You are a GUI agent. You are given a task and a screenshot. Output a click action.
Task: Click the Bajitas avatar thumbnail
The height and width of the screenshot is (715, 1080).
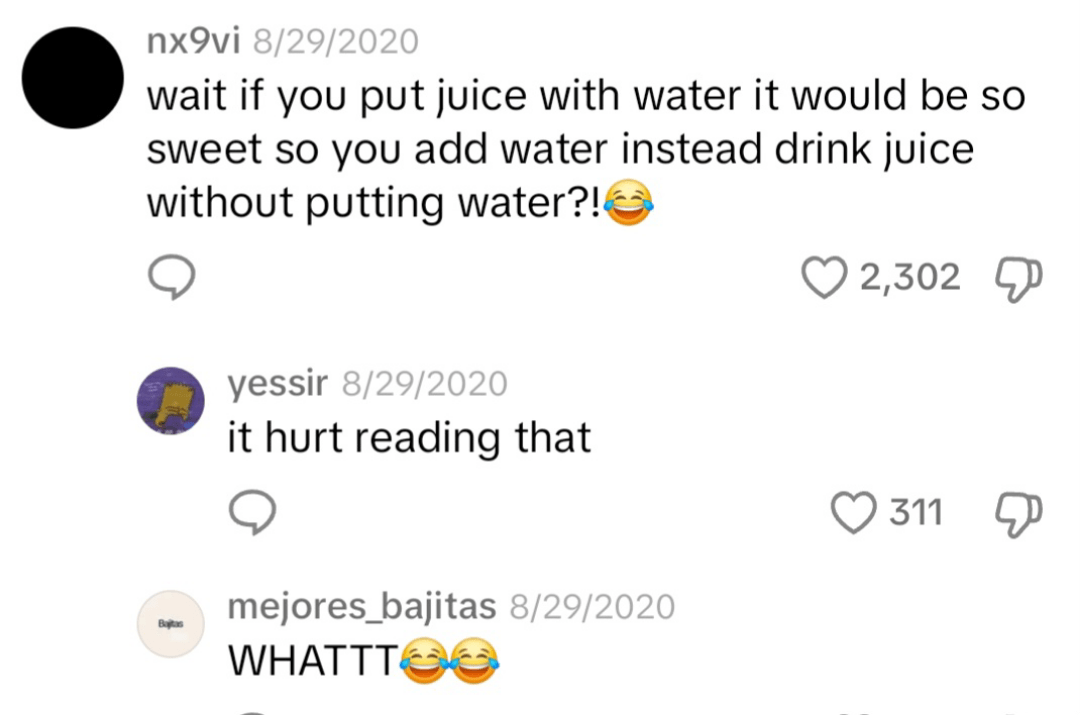[170, 624]
